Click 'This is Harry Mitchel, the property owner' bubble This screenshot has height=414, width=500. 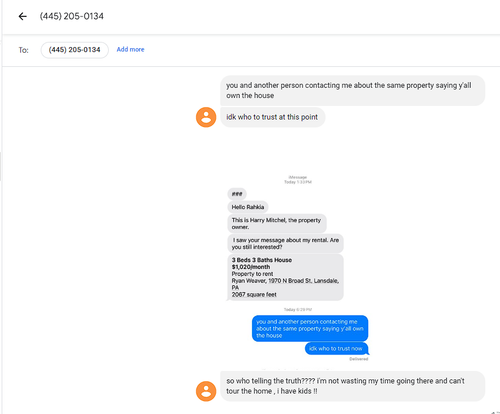[277, 223]
